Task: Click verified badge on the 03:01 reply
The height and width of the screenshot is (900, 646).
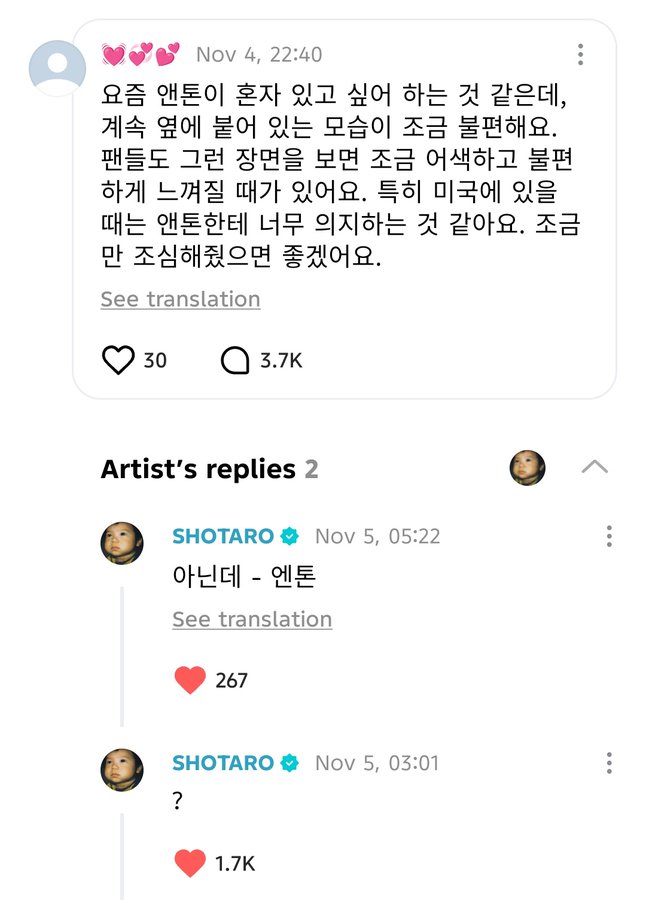Action: pos(290,763)
